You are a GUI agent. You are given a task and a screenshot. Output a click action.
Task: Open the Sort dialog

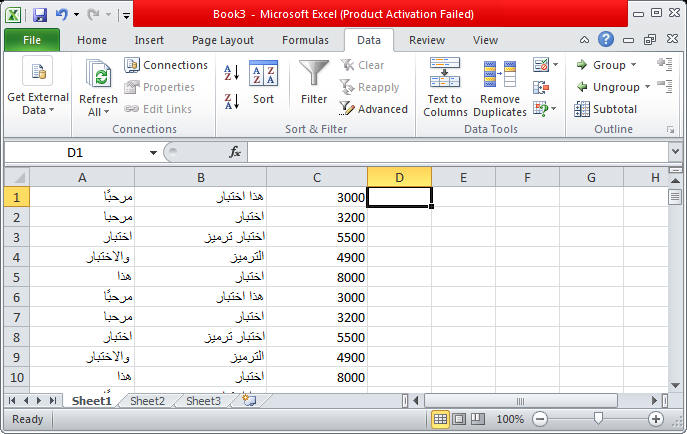coord(263,83)
